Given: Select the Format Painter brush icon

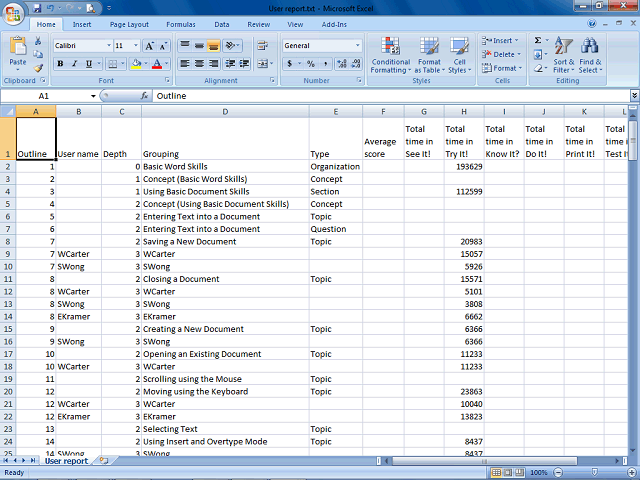Looking at the screenshot, I should click(38, 68).
